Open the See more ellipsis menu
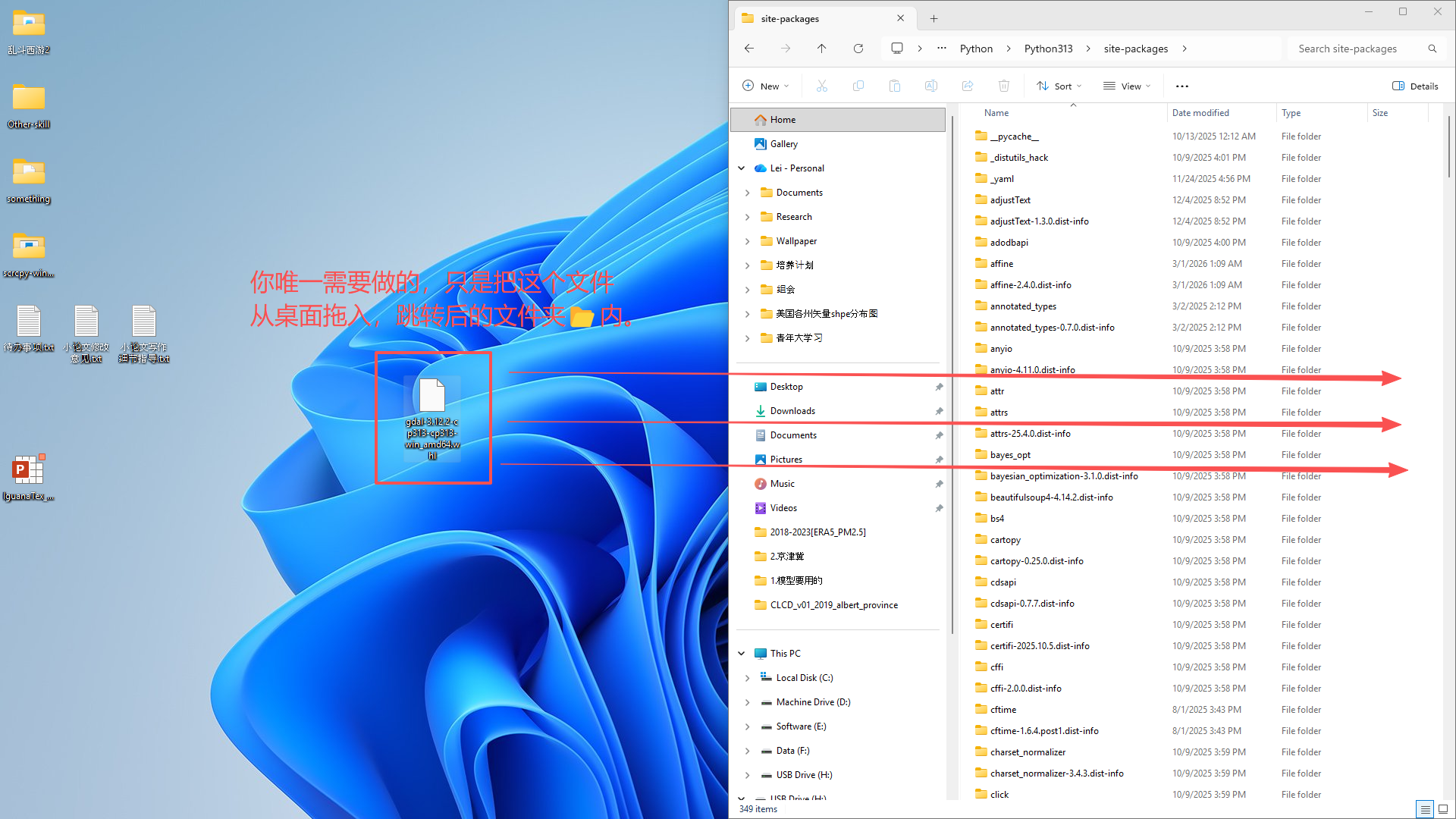The image size is (1456, 819). pyautogui.click(x=1181, y=86)
